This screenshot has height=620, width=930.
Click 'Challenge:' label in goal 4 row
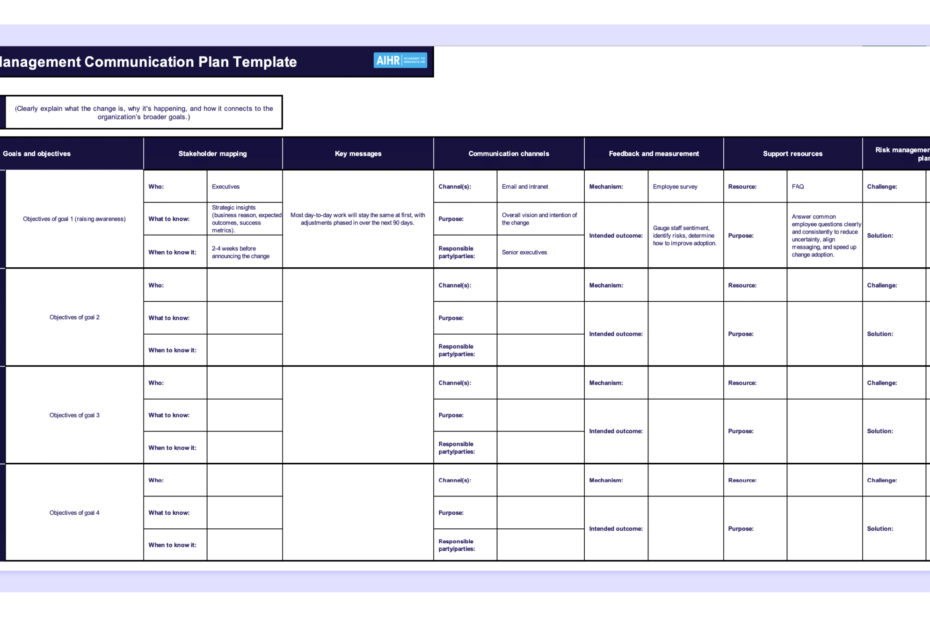click(x=882, y=481)
